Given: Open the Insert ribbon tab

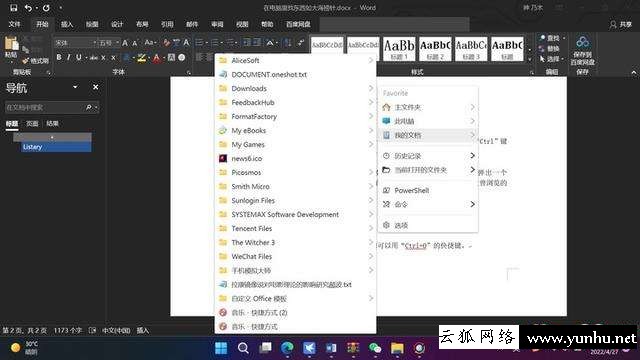Looking at the screenshot, I should point(67,24).
